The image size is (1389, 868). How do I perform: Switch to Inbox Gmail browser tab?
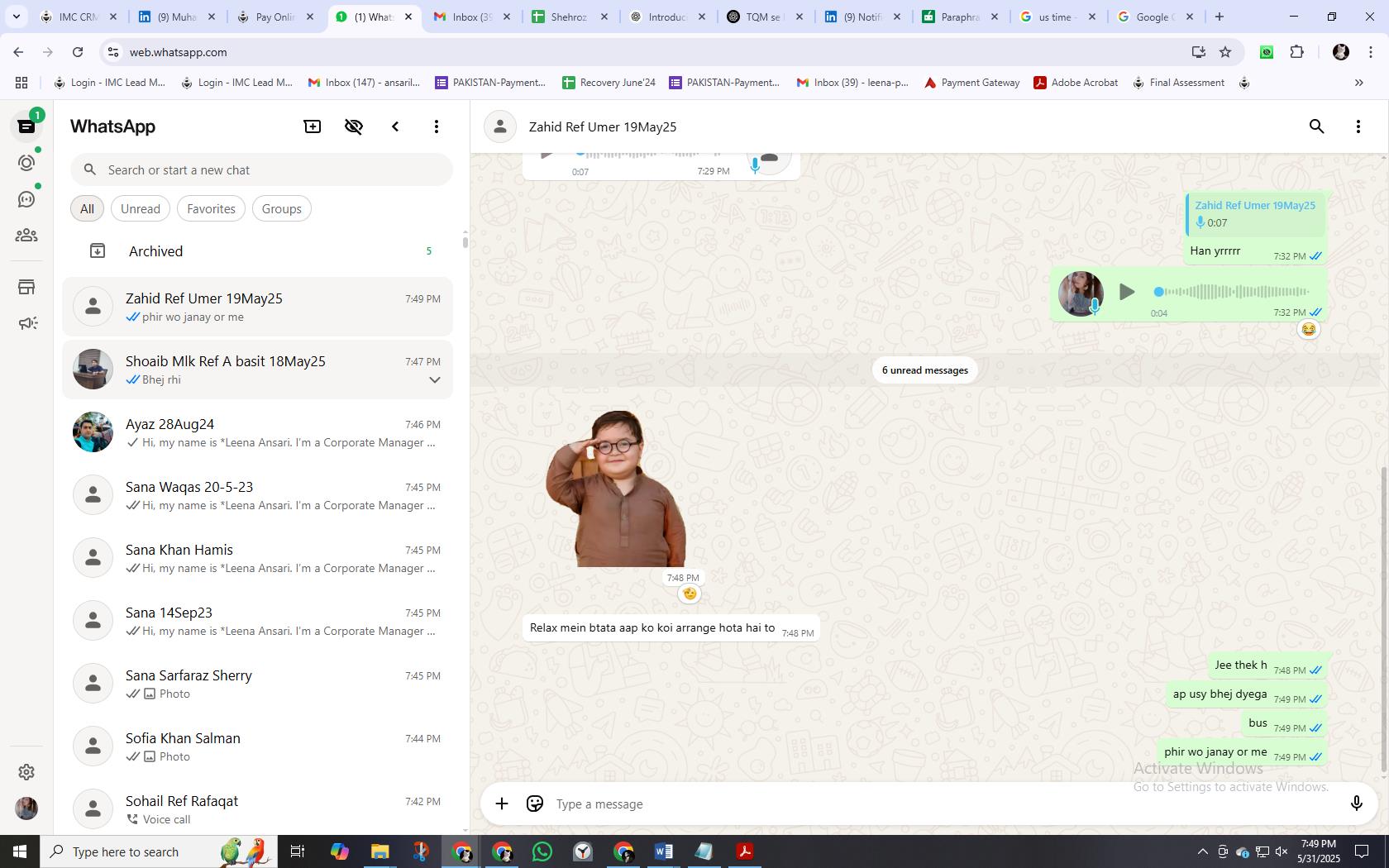click(x=471, y=17)
